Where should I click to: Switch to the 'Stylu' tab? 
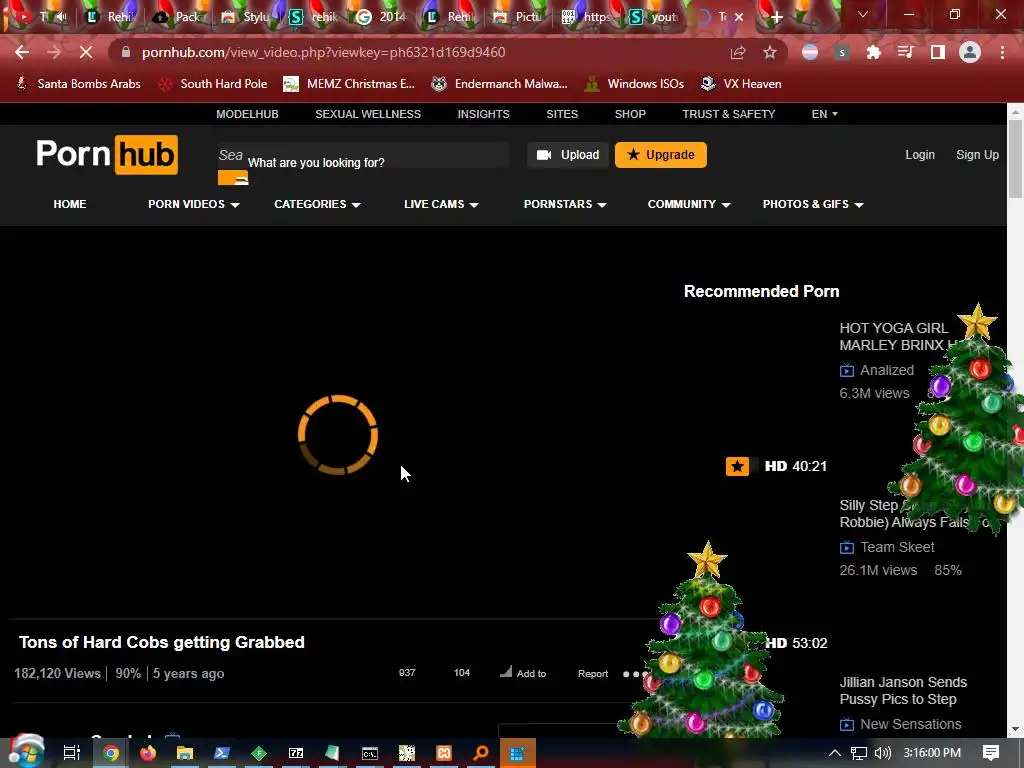pos(246,17)
